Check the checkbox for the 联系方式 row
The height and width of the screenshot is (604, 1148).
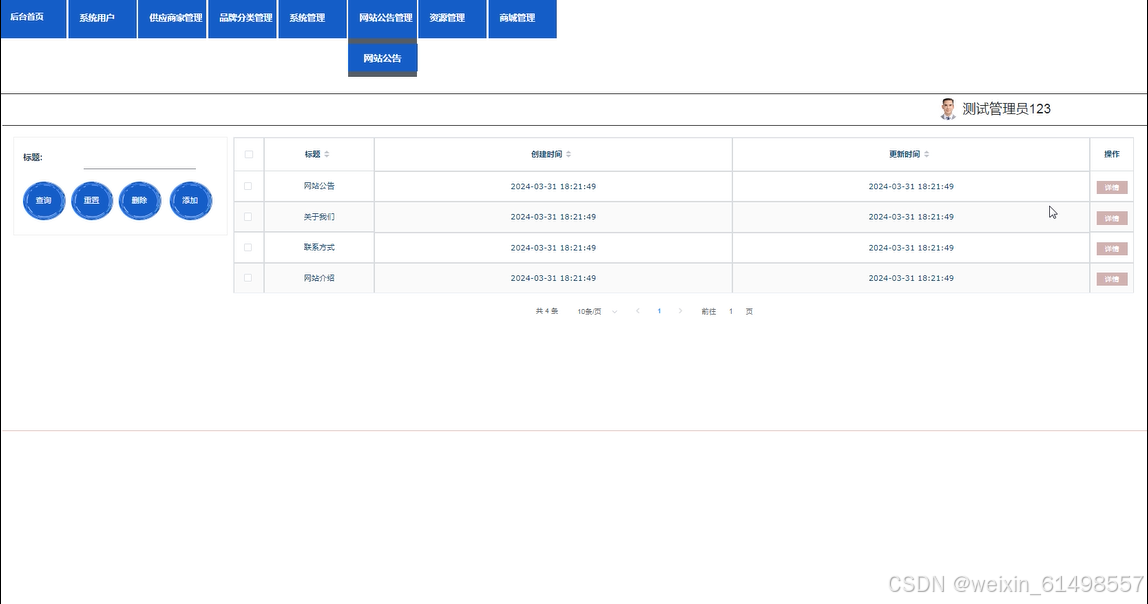pos(248,247)
